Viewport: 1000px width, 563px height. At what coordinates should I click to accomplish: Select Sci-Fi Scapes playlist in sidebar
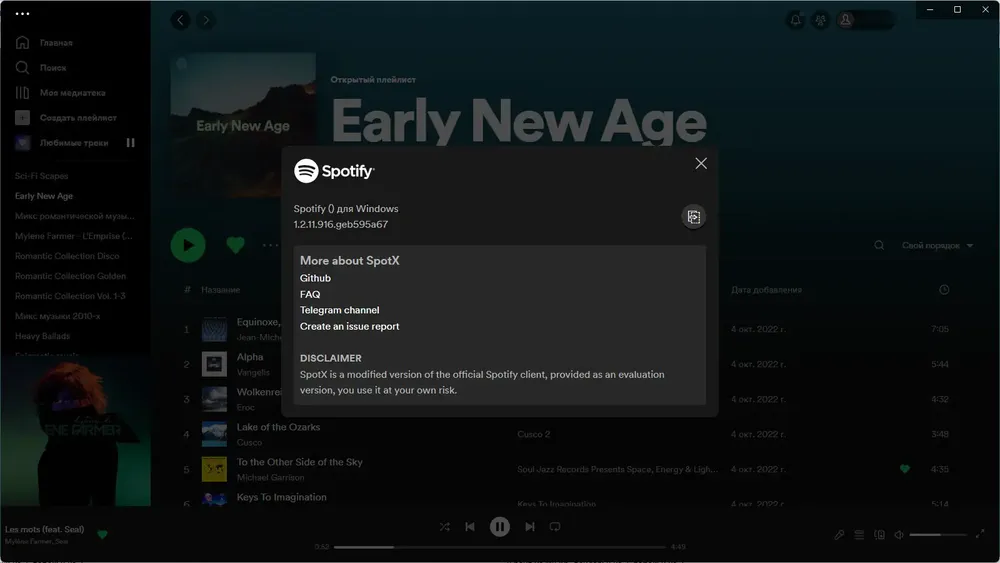pyautogui.click(x=41, y=176)
